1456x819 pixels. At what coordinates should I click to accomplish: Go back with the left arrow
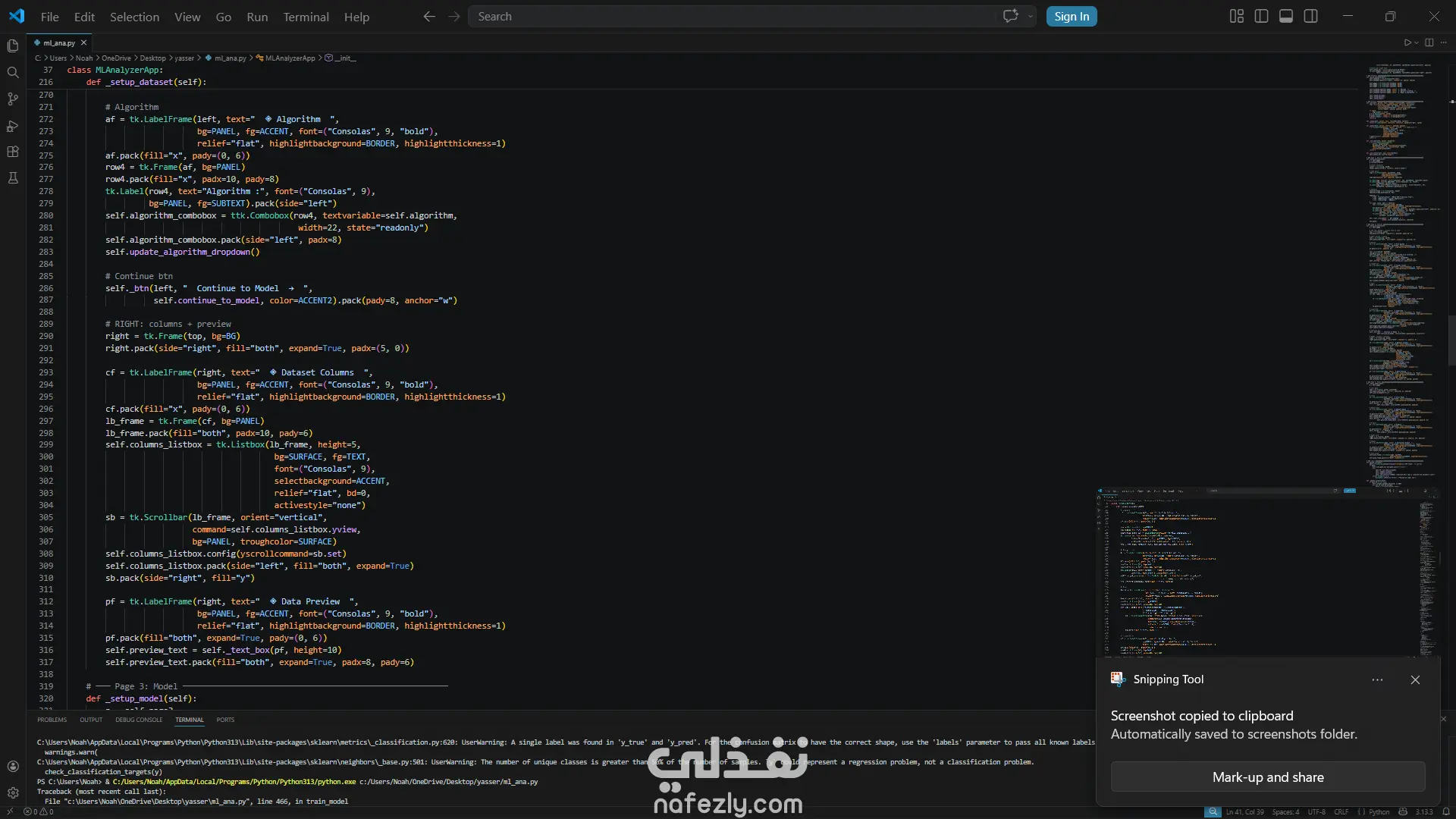tap(429, 16)
